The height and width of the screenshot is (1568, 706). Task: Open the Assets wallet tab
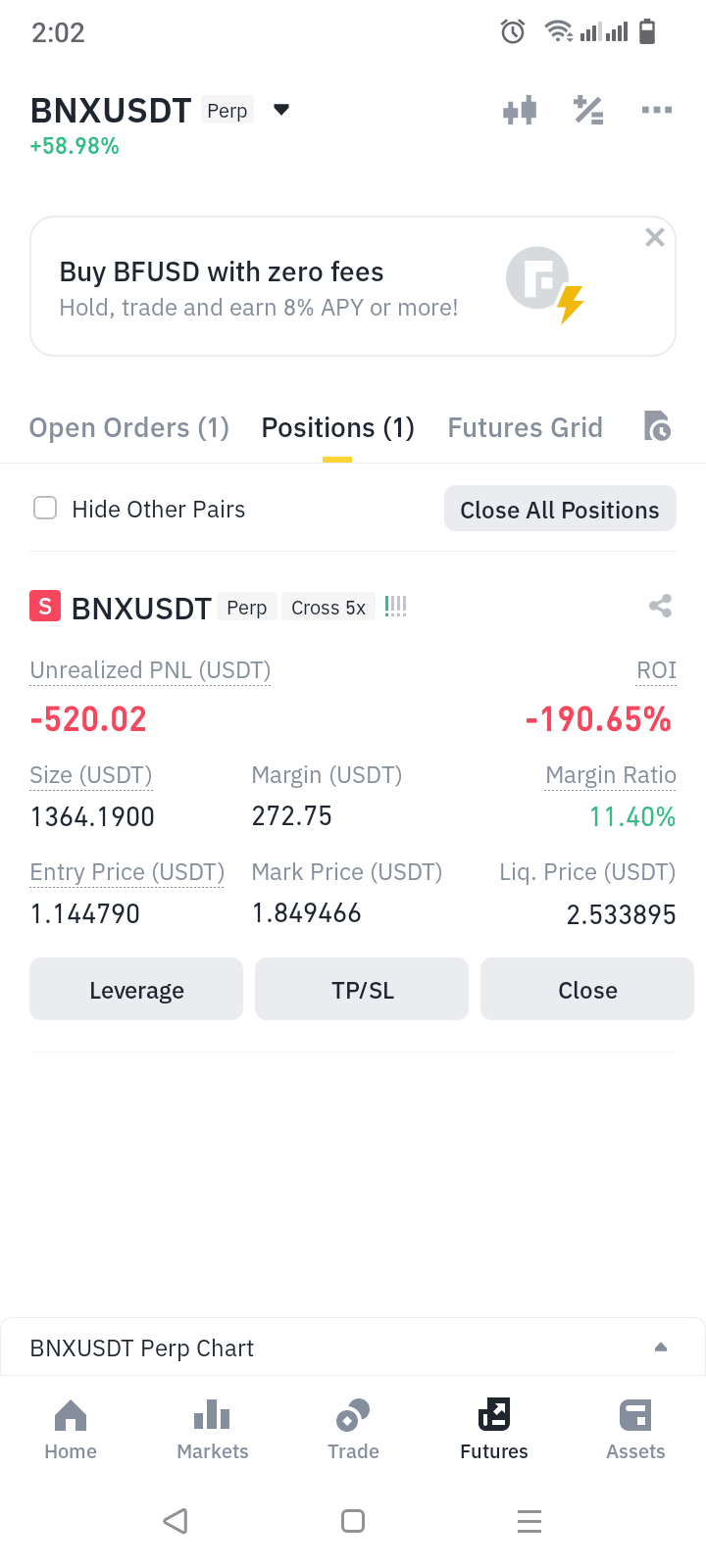(x=635, y=1430)
